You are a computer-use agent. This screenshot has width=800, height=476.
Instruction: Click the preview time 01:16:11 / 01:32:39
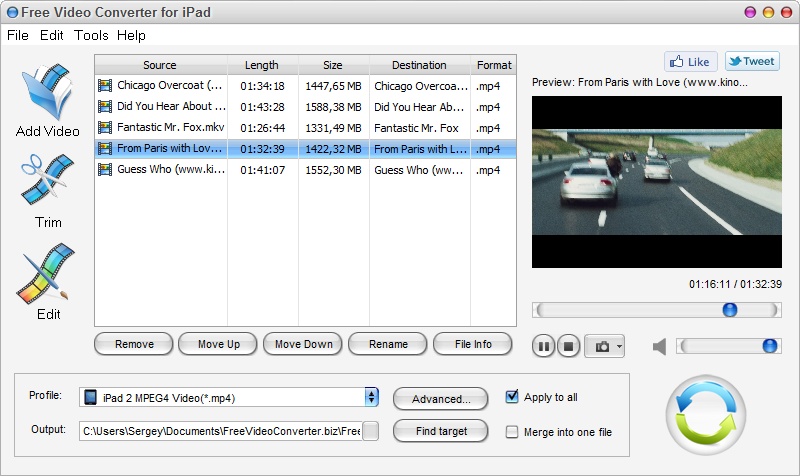tap(735, 284)
